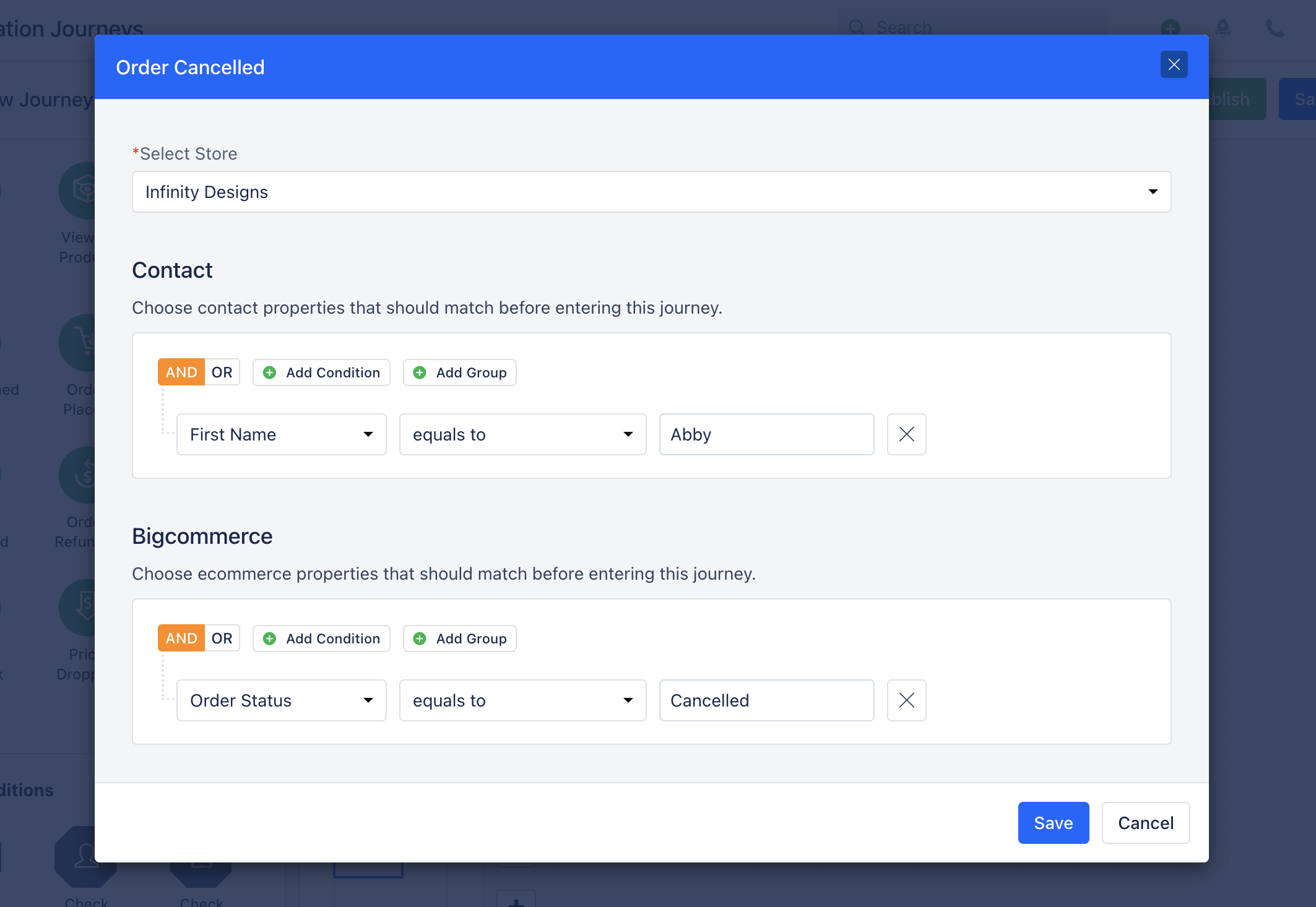Select AND operator in Contact section
Viewport: 1316px width, 907px height.
(x=181, y=372)
